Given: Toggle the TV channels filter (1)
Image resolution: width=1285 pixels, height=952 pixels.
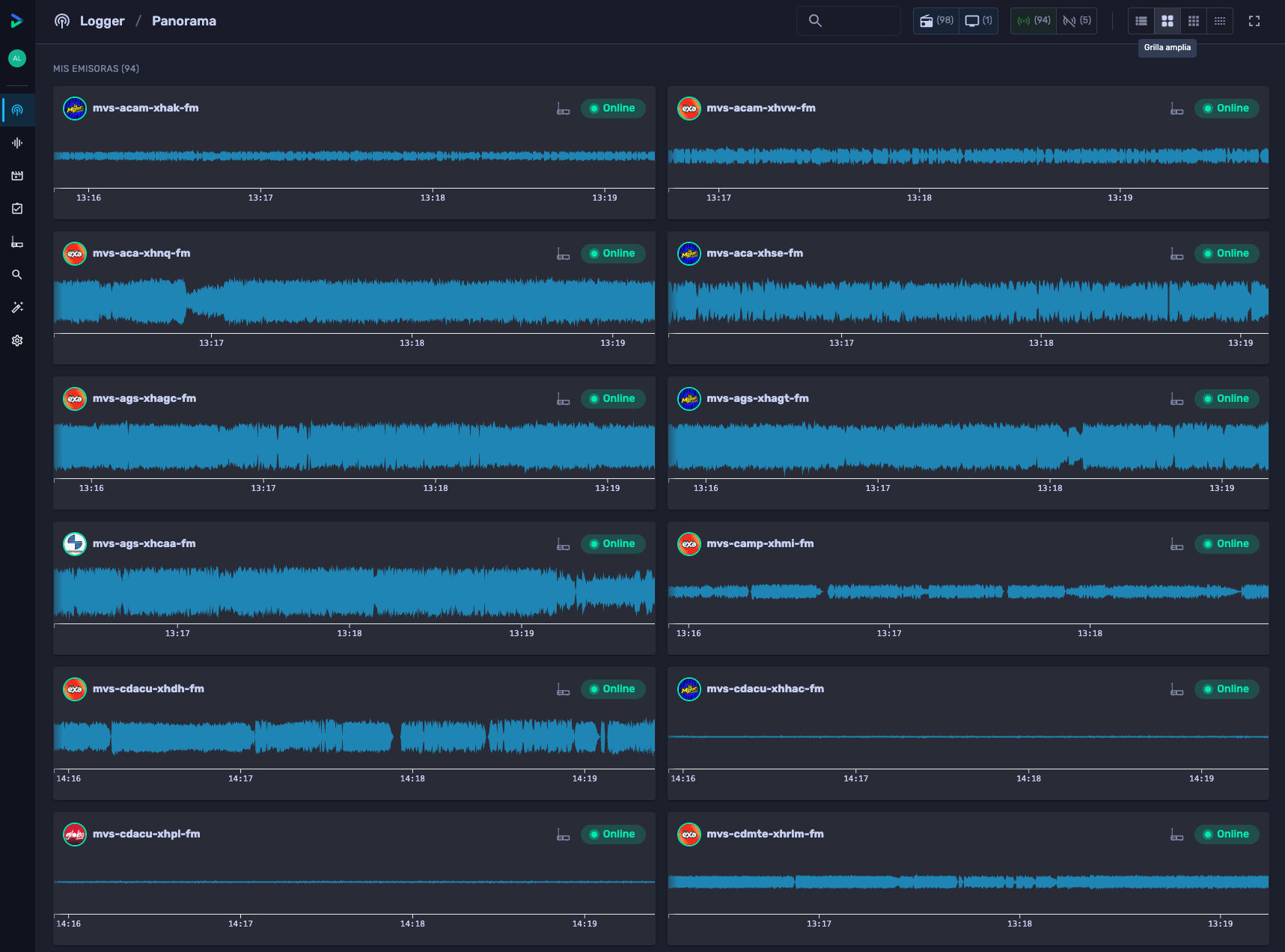Looking at the screenshot, I should [978, 21].
